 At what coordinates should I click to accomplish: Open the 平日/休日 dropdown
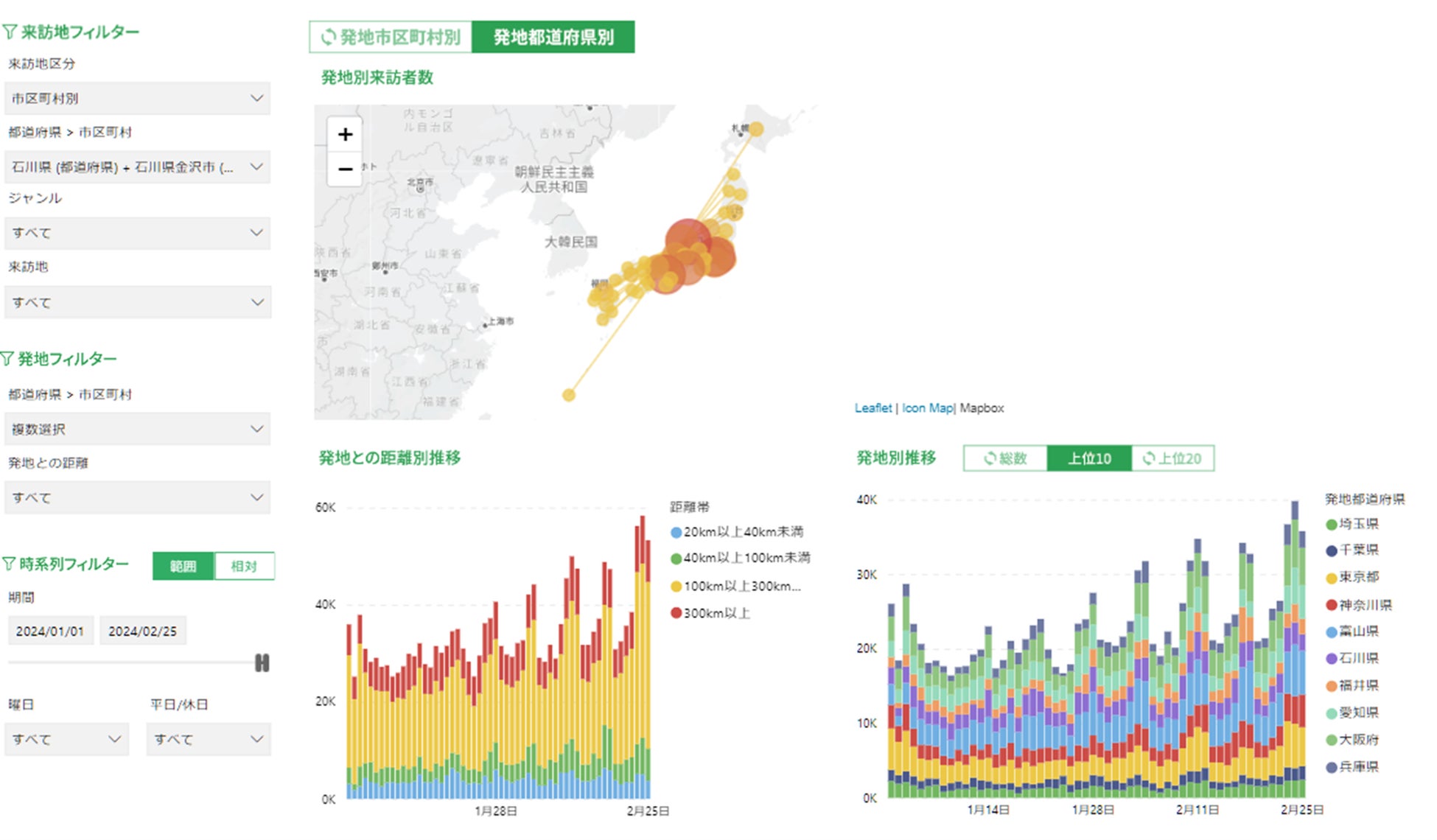click(209, 739)
